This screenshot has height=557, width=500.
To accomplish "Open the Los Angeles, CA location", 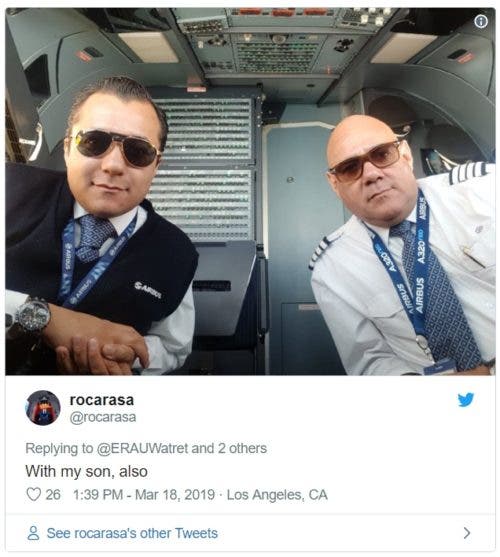I will click(x=277, y=494).
